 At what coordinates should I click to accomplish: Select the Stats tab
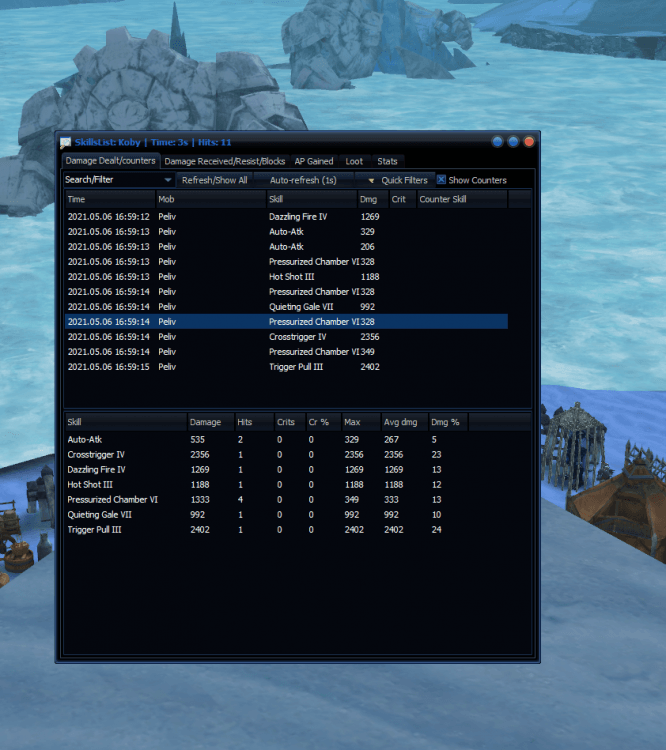[x=387, y=161]
